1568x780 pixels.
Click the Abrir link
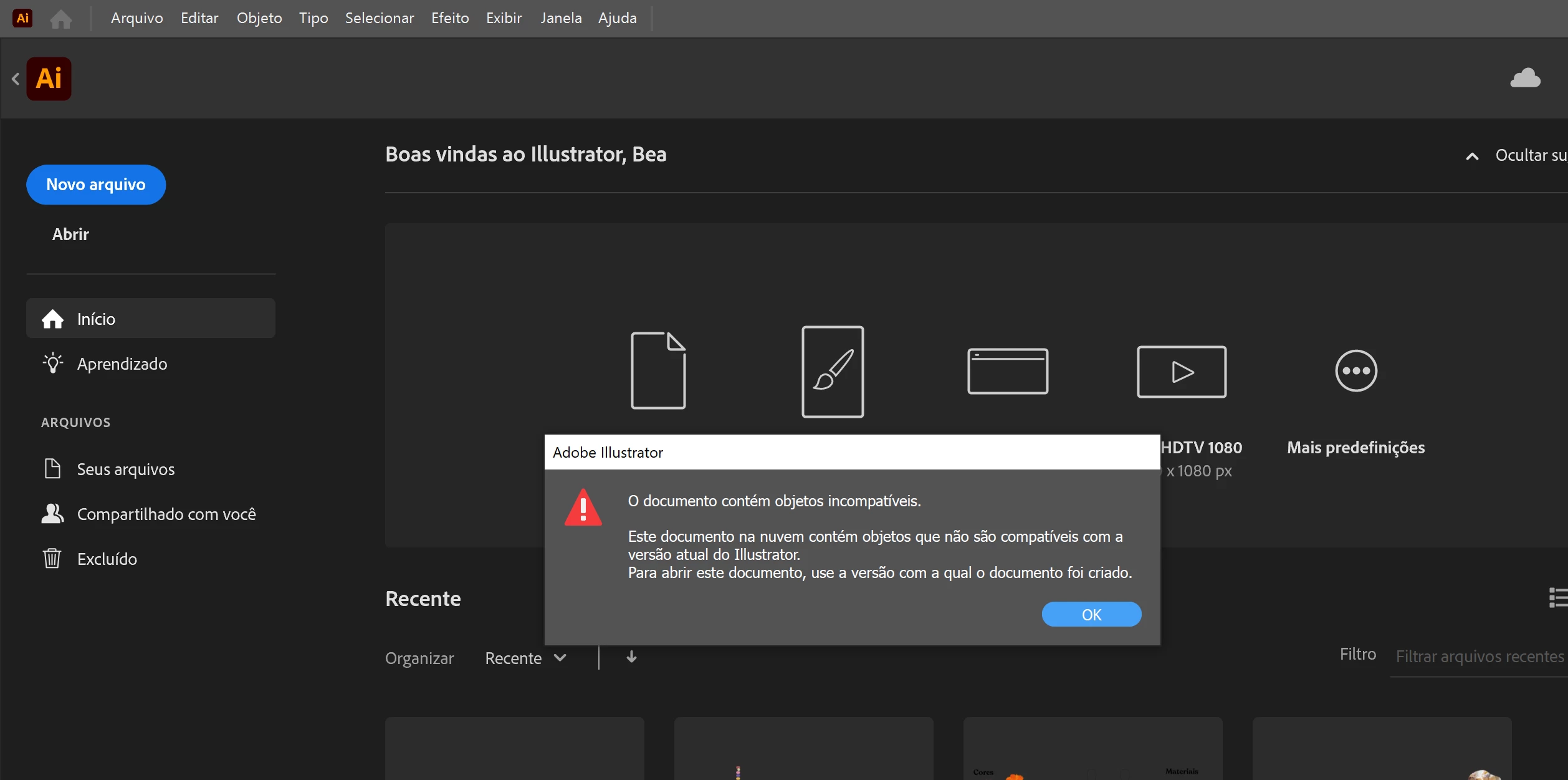point(70,234)
